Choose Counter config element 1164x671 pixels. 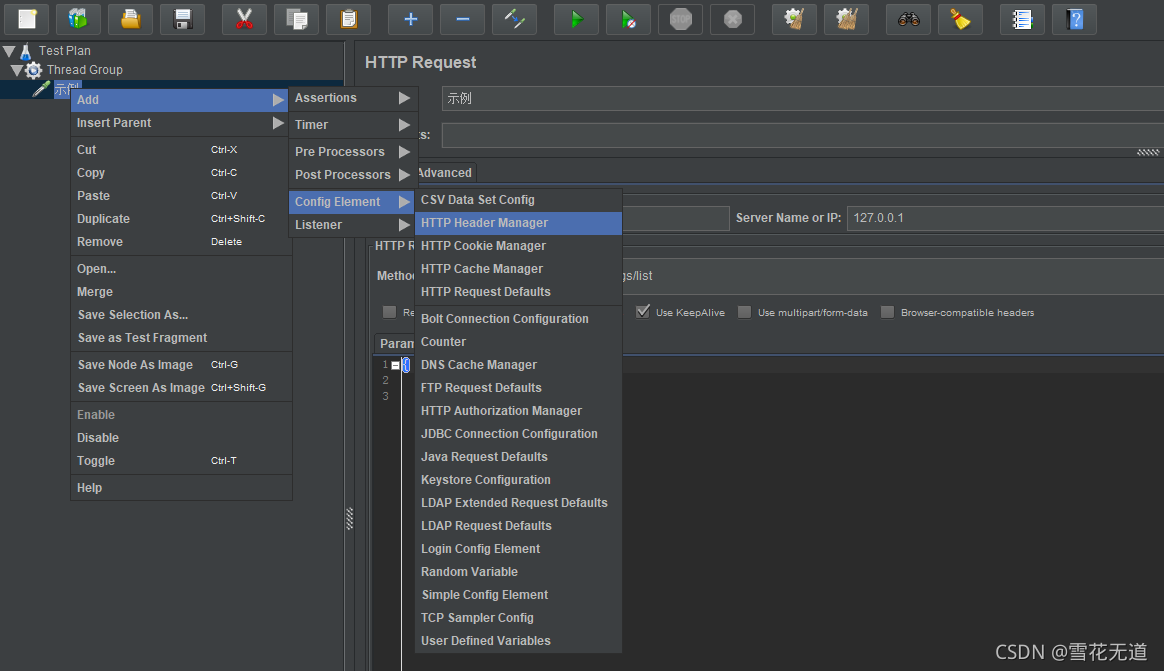(518, 341)
